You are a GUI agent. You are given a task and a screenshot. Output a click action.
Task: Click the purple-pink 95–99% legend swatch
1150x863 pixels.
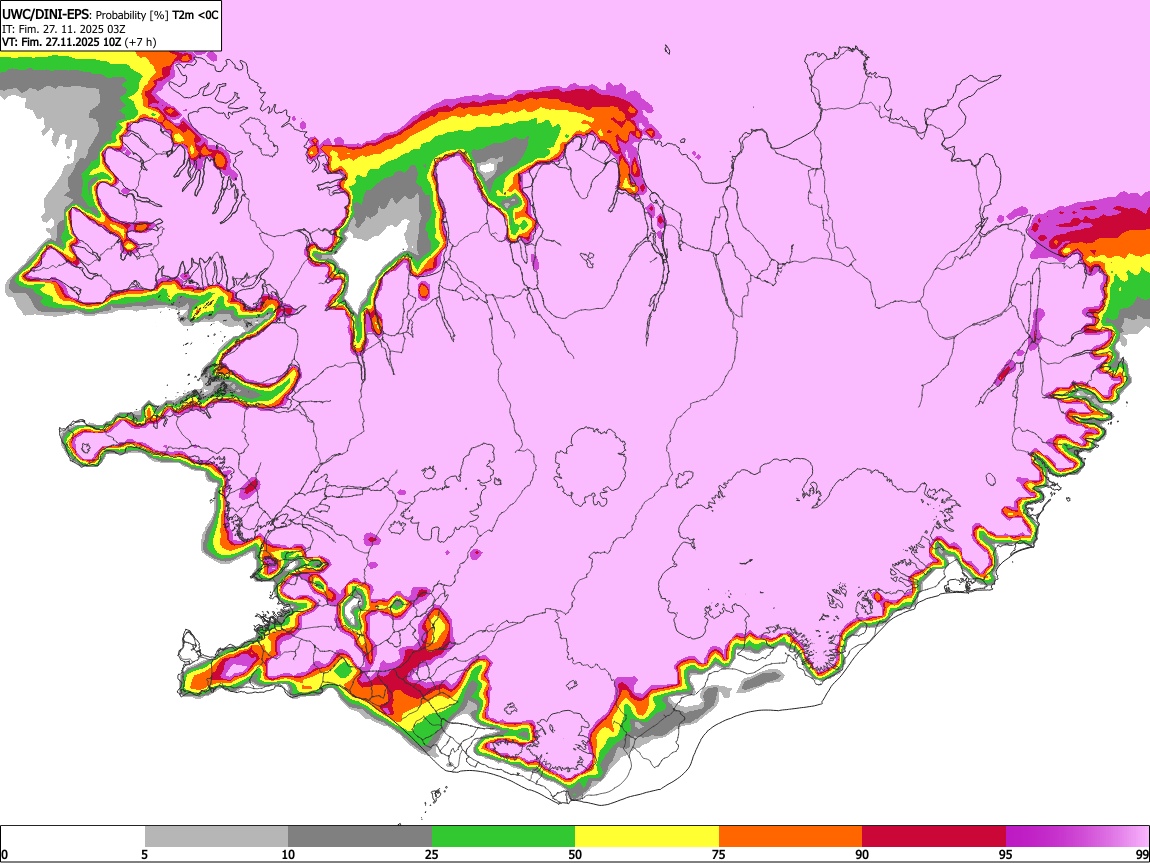(1077, 837)
